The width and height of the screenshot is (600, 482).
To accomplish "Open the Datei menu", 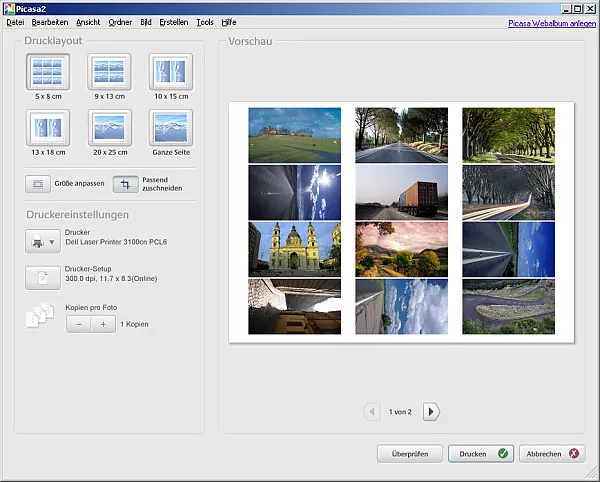I will point(15,21).
